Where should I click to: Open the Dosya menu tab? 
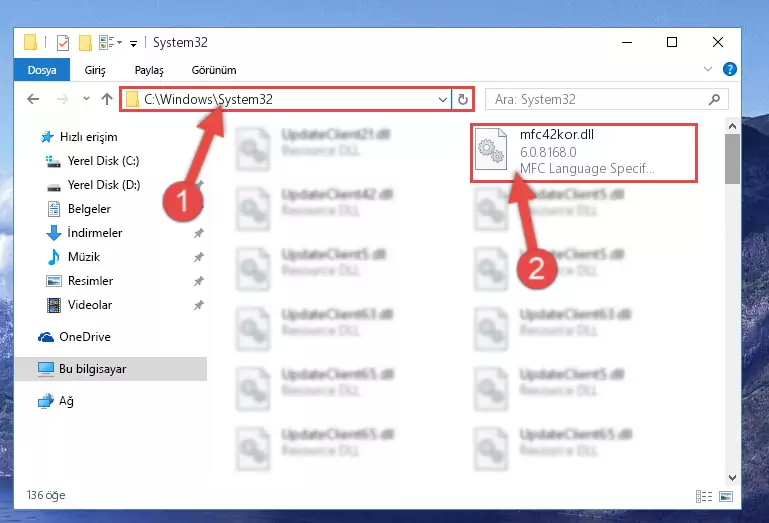42,70
